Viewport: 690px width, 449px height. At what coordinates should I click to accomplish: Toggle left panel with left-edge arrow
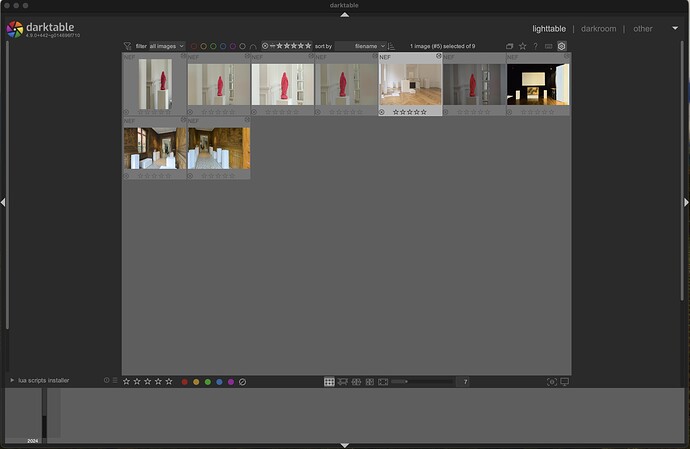point(3,202)
